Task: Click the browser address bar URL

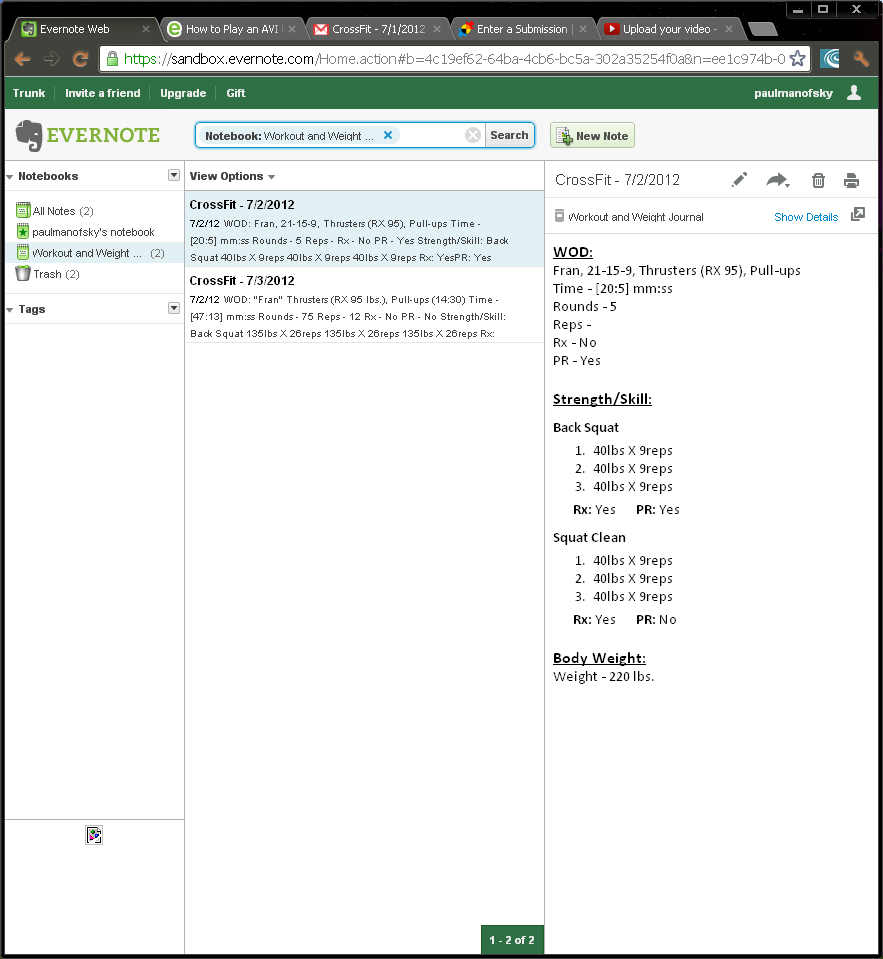Action: [x=454, y=59]
